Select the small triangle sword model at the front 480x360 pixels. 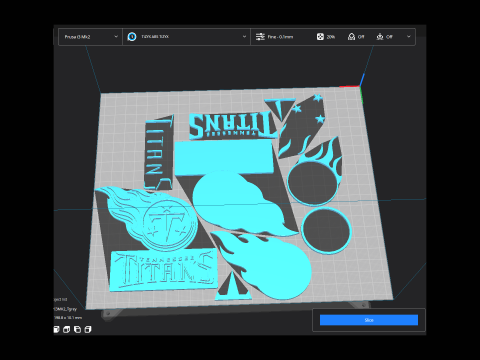(x=233, y=287)
